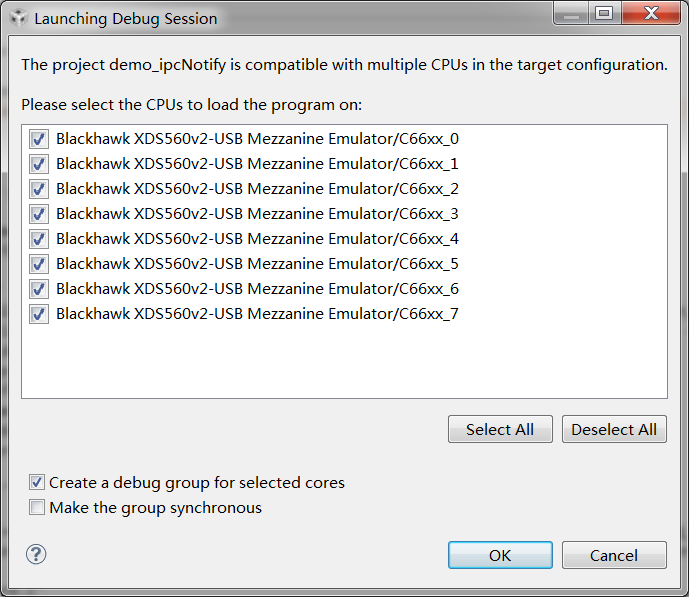The height and width of the screenshot is (597, 689).
Task: Uncheck the C66xx_6 CPU checkbox
Action: [x=39, y=289]
